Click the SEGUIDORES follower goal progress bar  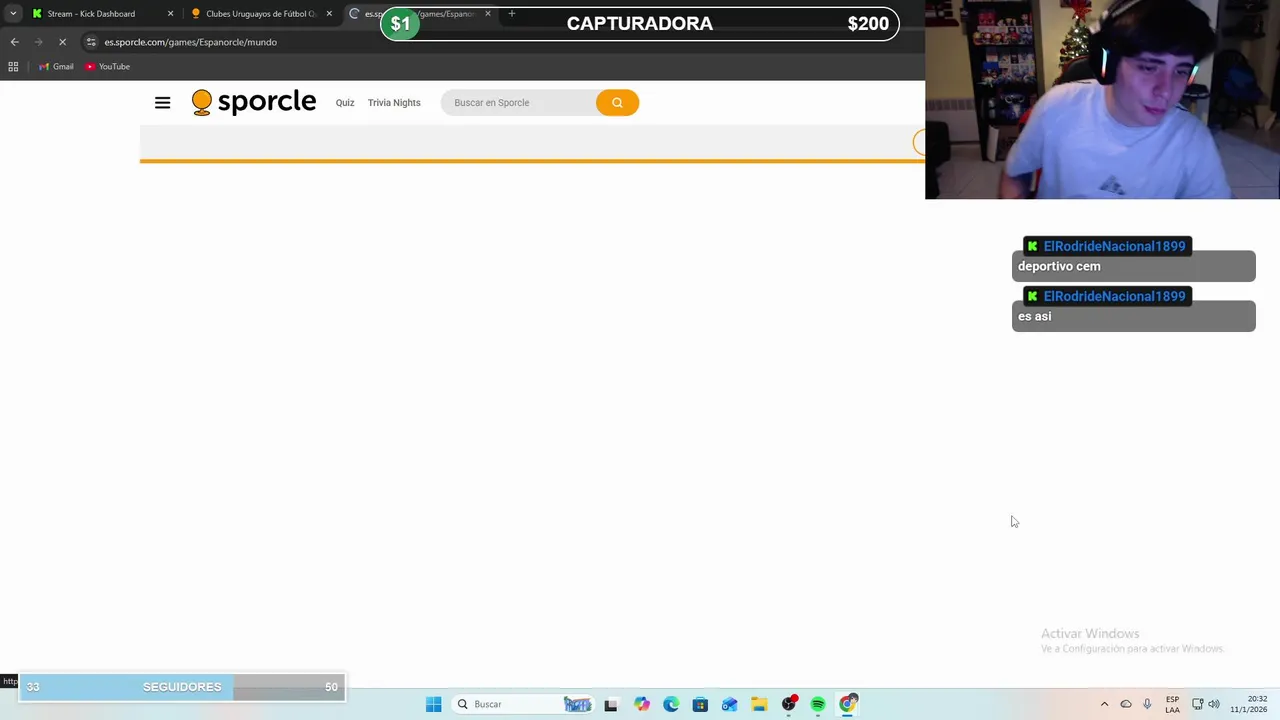182,687
